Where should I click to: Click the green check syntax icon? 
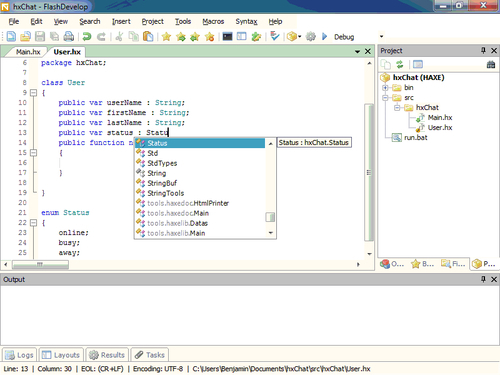[274, 36]
